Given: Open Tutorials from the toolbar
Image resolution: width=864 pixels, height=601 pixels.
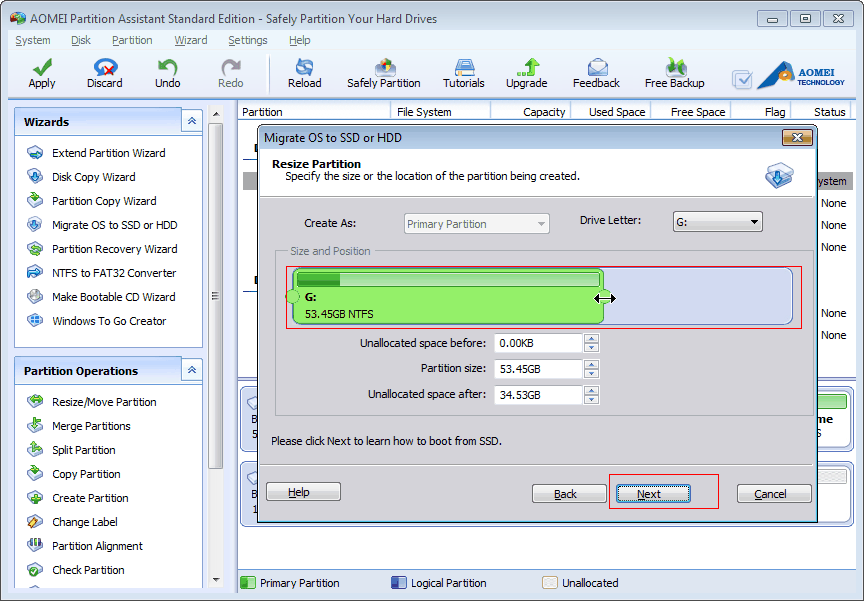Looking at the screenshot, I should coord(463,73).
